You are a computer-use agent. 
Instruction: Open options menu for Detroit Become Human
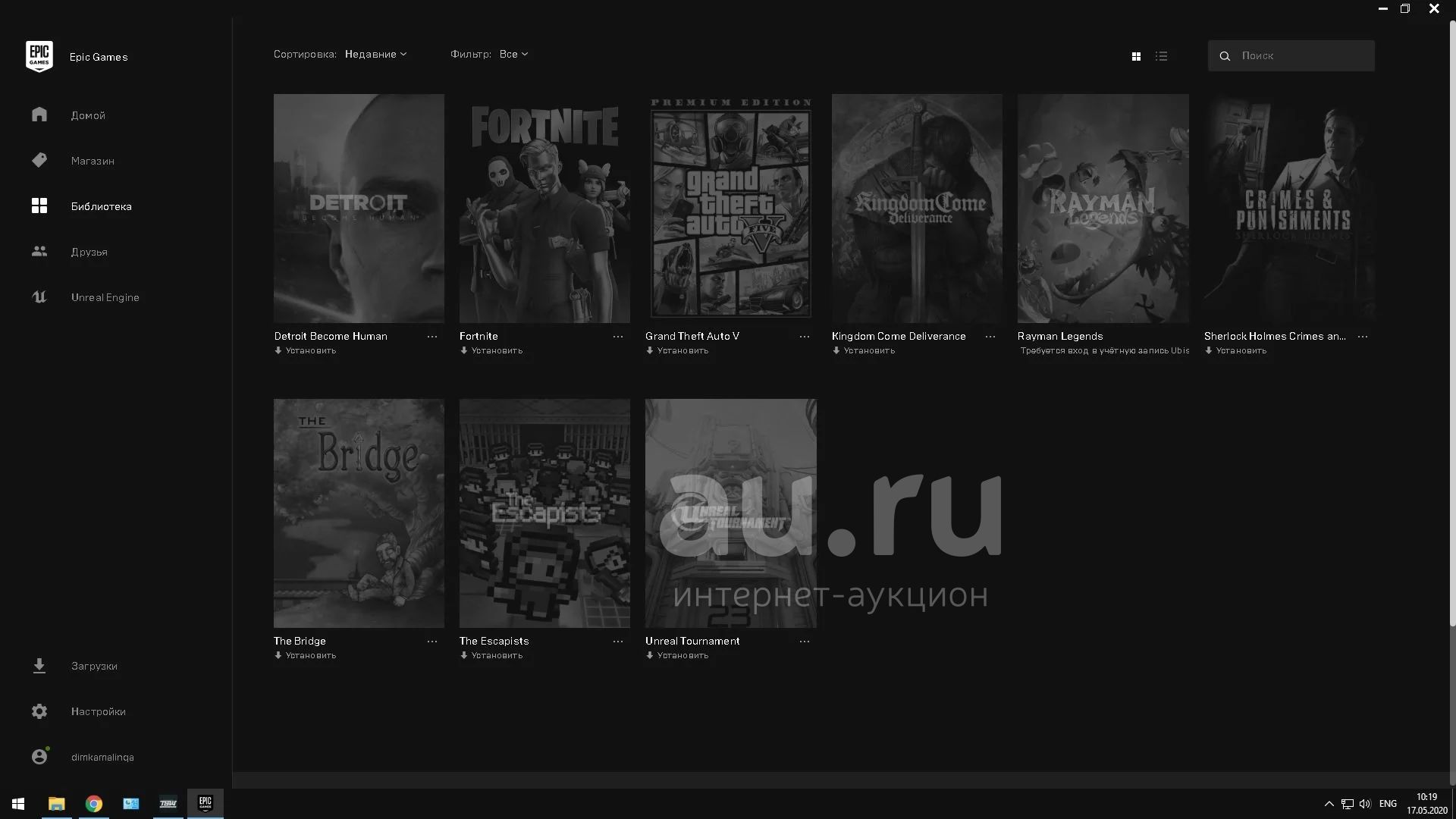tap(432, 337)
